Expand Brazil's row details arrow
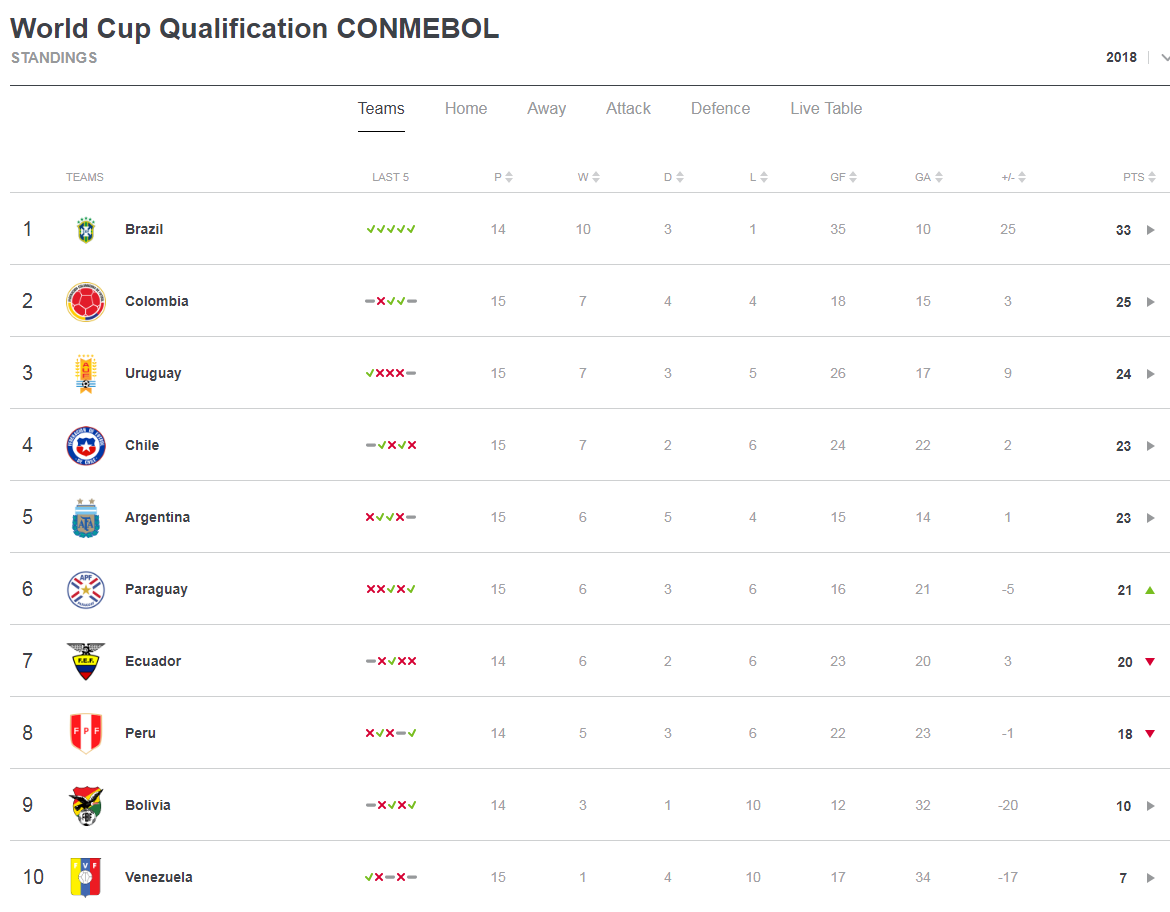Image resolution: width=1170 pixels, height=912 pixels. (1150, 230)
